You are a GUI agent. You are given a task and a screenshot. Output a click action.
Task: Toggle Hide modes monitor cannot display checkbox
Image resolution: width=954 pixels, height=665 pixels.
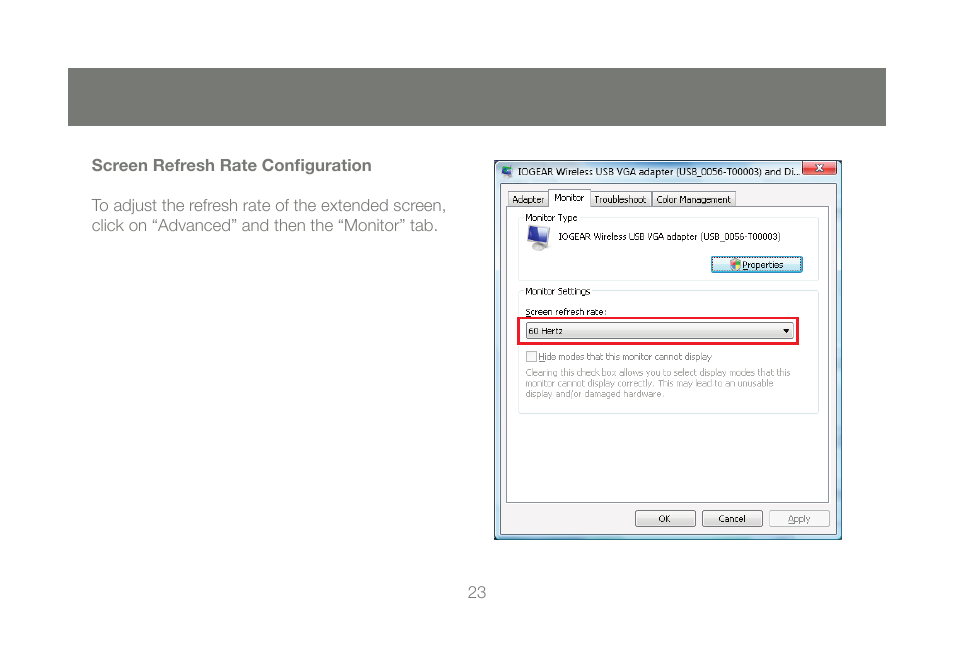click(531, 357)
